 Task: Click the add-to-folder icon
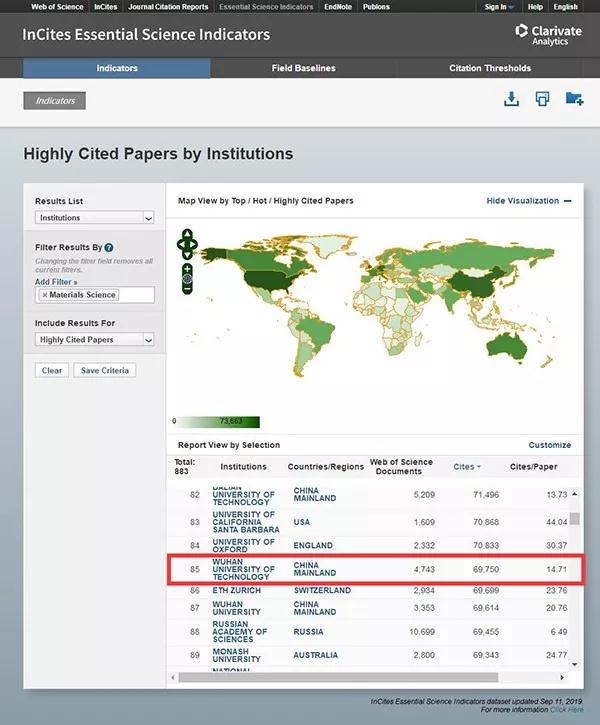coord(574,99)
